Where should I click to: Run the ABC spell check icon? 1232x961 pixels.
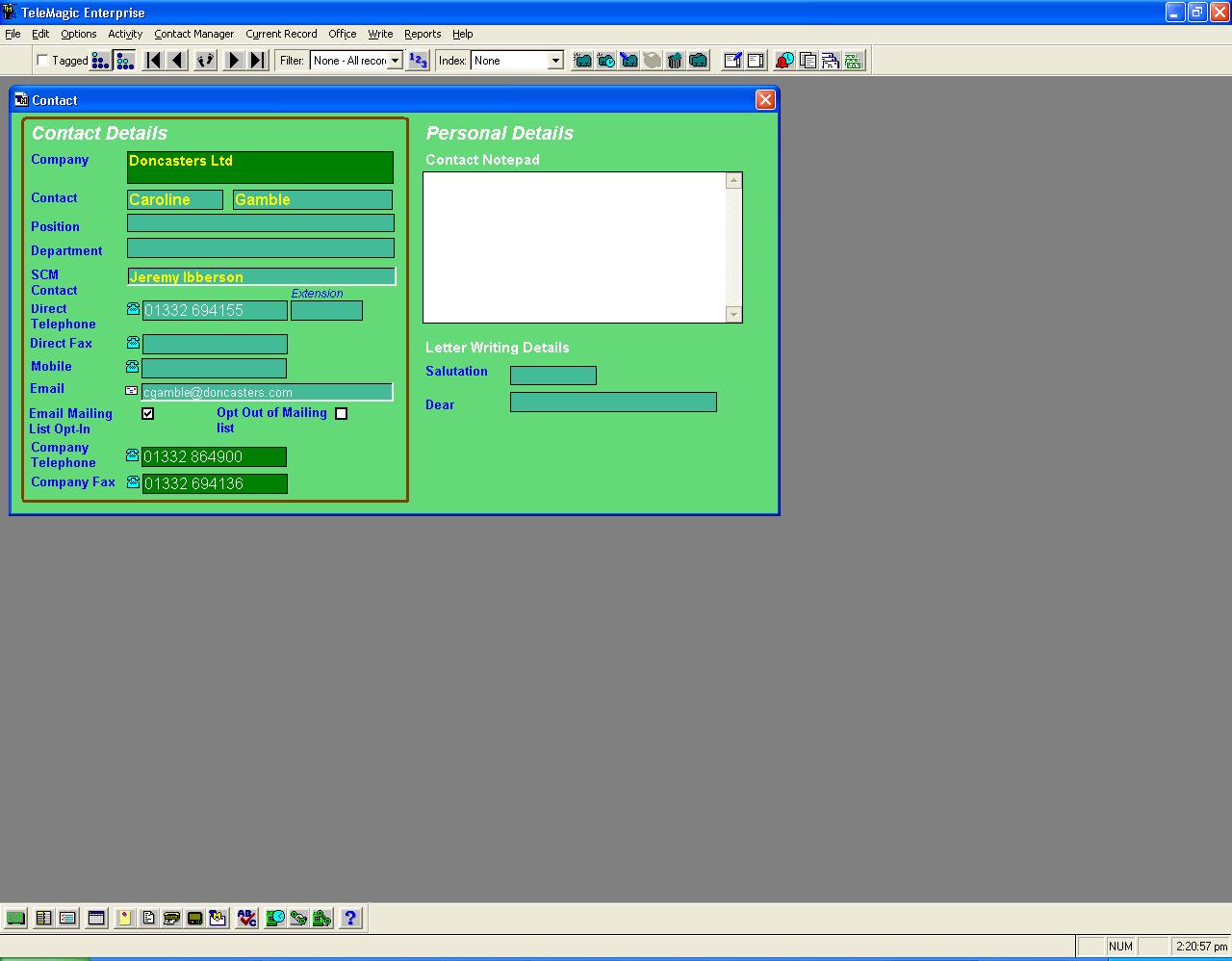pos(247,919)
